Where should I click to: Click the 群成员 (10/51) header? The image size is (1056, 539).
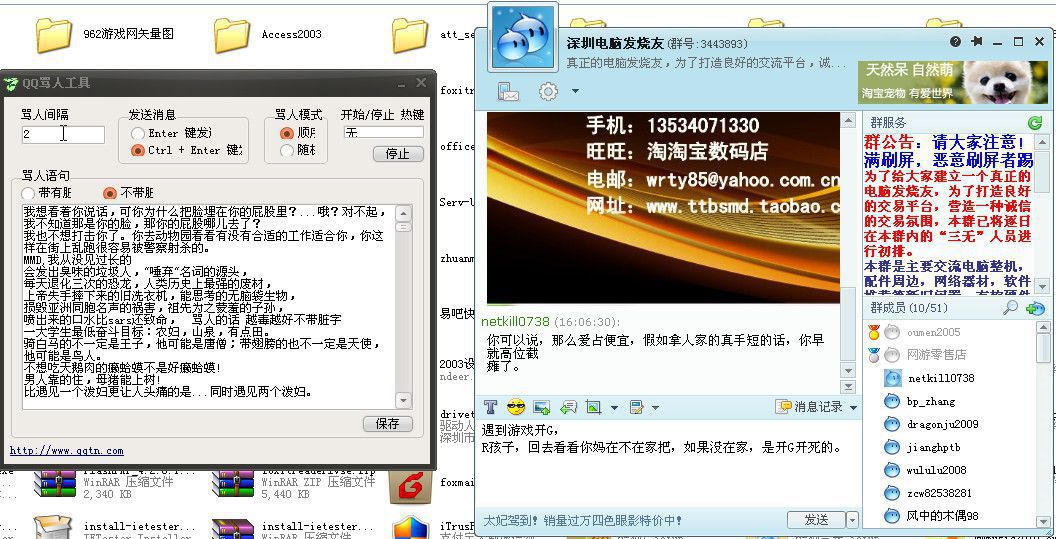tap(909, 308)
